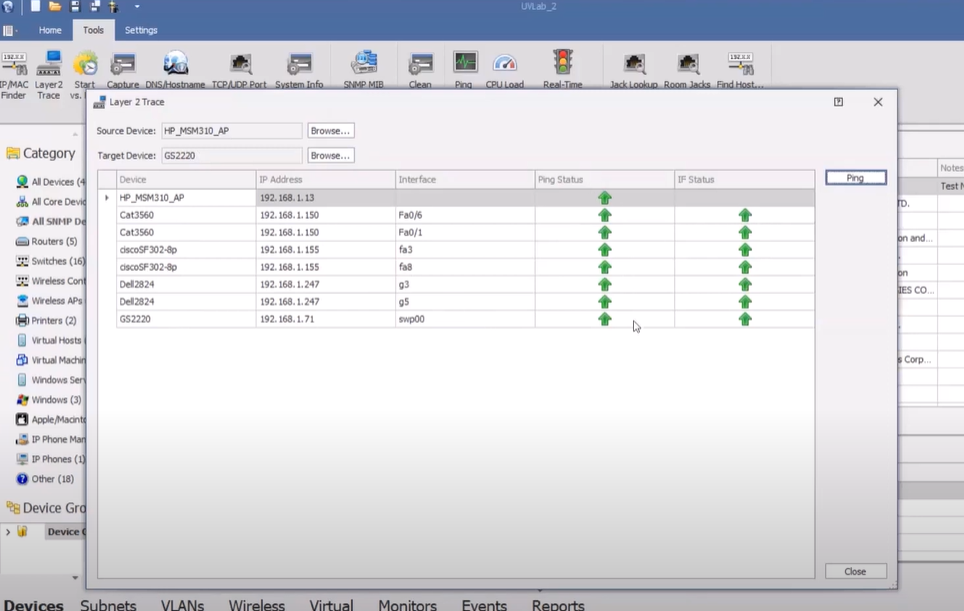The image size is (964, 611).
Task: Select the GS2220 row in trace table
Action: (x=465, y=319)
